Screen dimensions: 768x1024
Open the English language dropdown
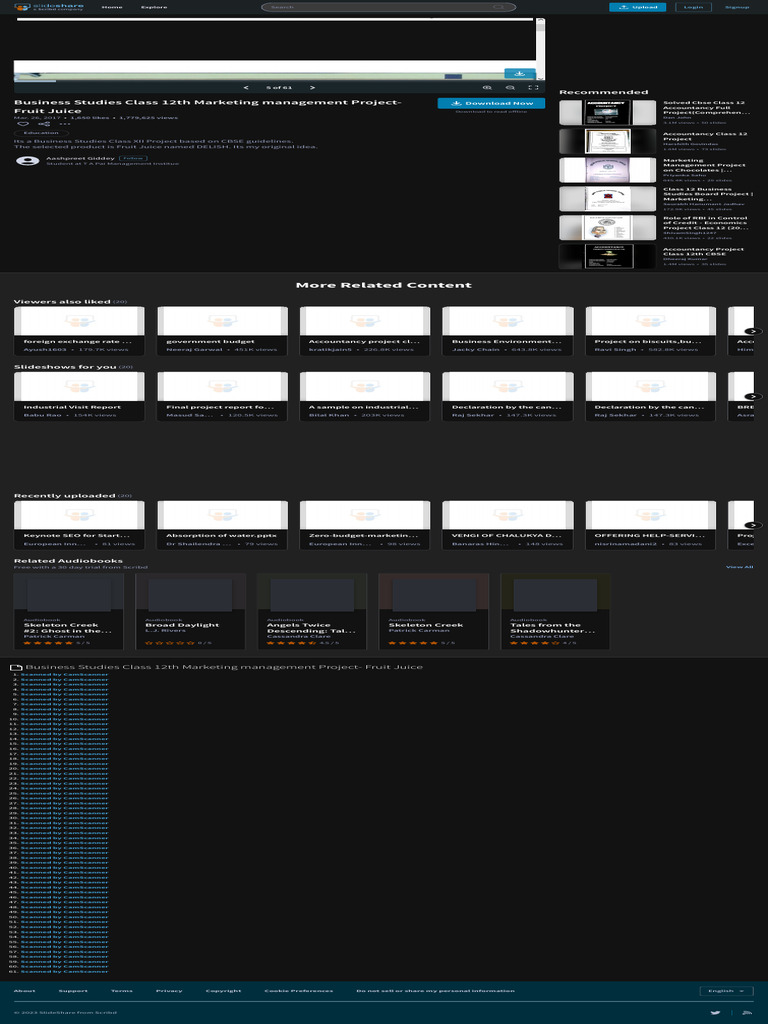coord(726,991)
